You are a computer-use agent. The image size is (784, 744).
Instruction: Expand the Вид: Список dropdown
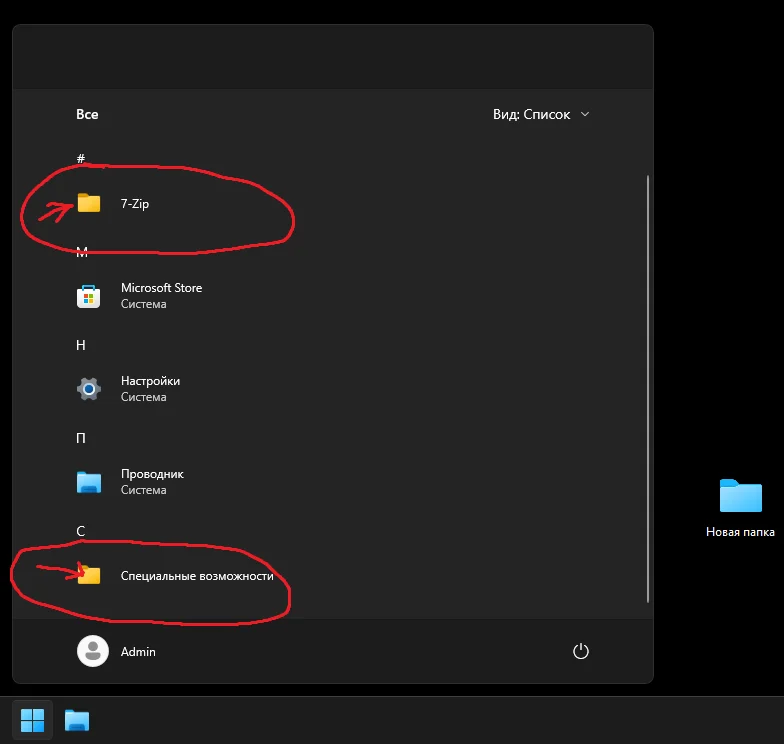click(x=541, y=114)
